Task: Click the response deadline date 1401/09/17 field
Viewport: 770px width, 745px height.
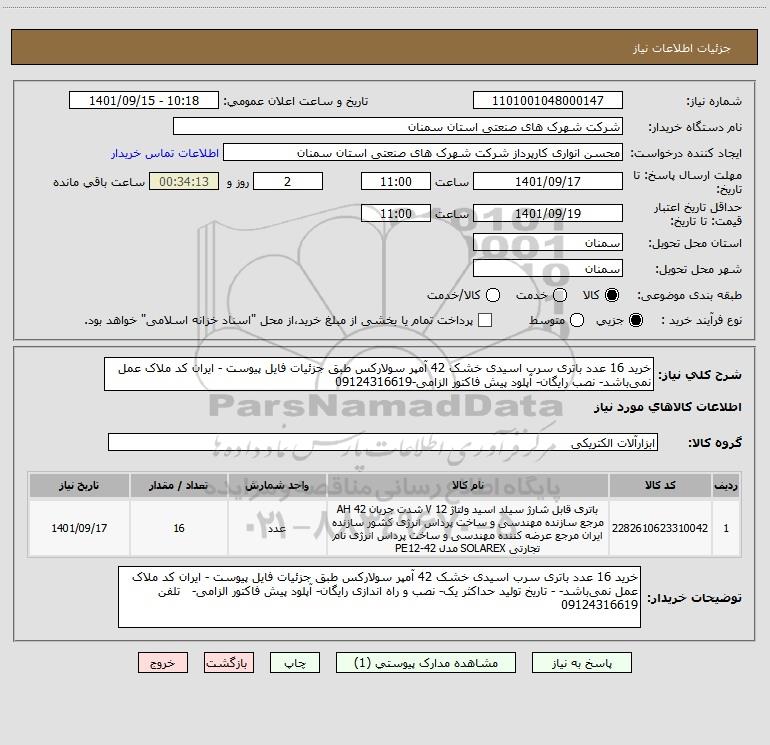Action: pos(548,181)
